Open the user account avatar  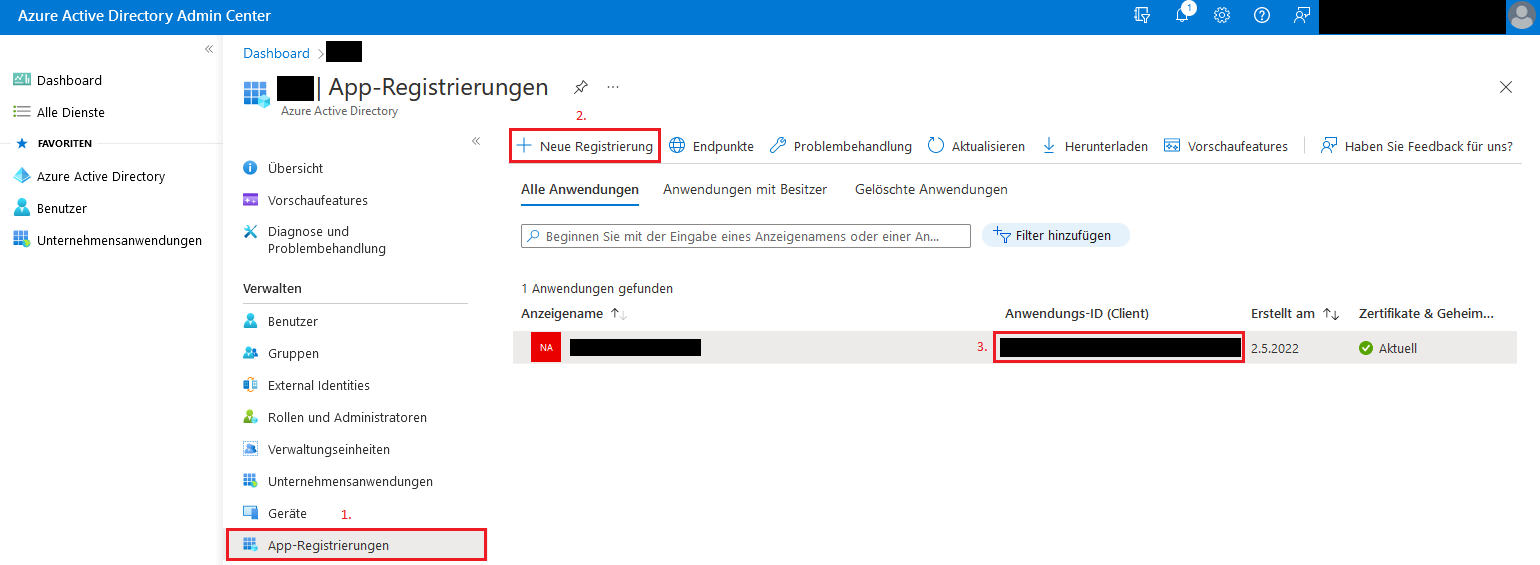1520,16
